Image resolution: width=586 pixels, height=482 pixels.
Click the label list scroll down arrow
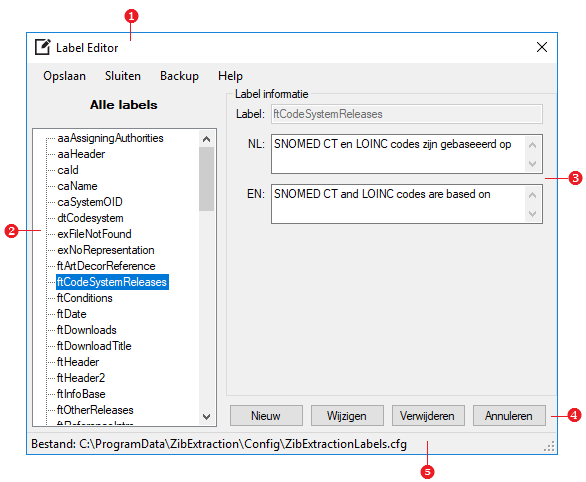206,417
